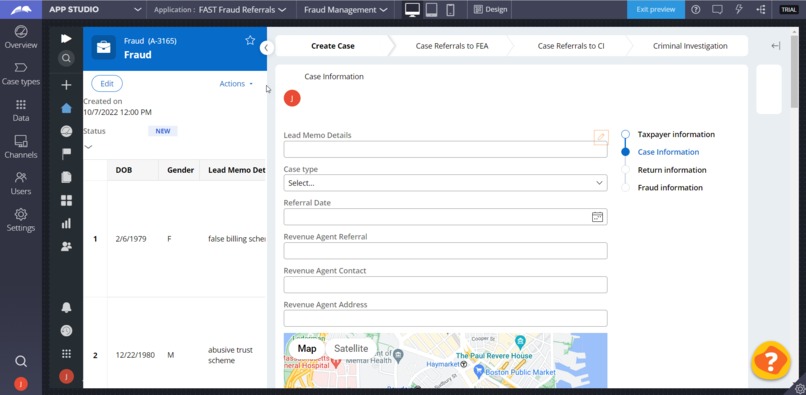Click the Lead Memo Details field

pyautogui.click(x=445, y=149)
